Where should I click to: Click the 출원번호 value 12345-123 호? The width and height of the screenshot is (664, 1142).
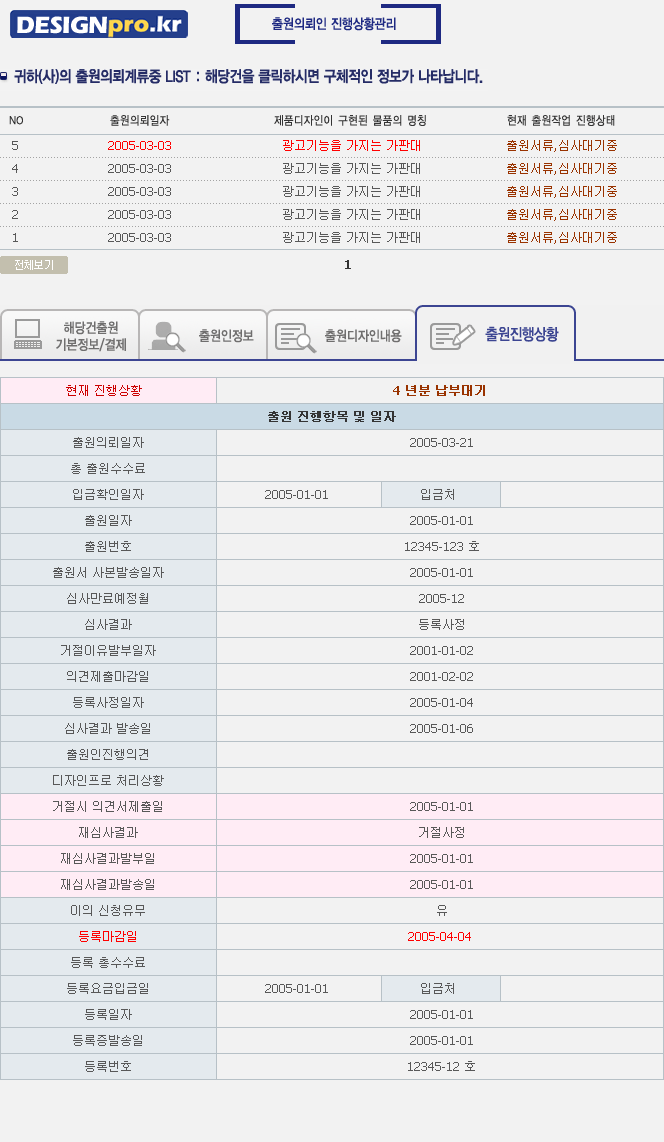click(441, 546)
